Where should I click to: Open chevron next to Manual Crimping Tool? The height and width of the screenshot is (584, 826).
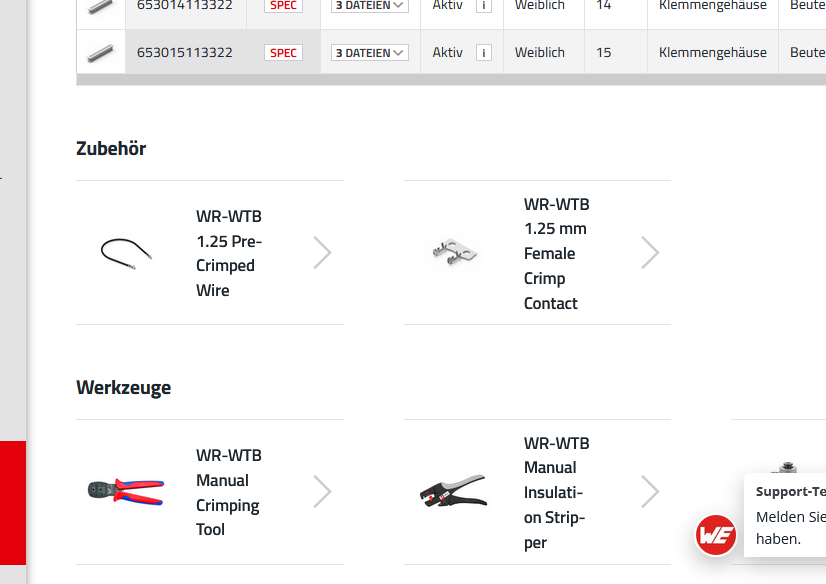tap(322, 492)
